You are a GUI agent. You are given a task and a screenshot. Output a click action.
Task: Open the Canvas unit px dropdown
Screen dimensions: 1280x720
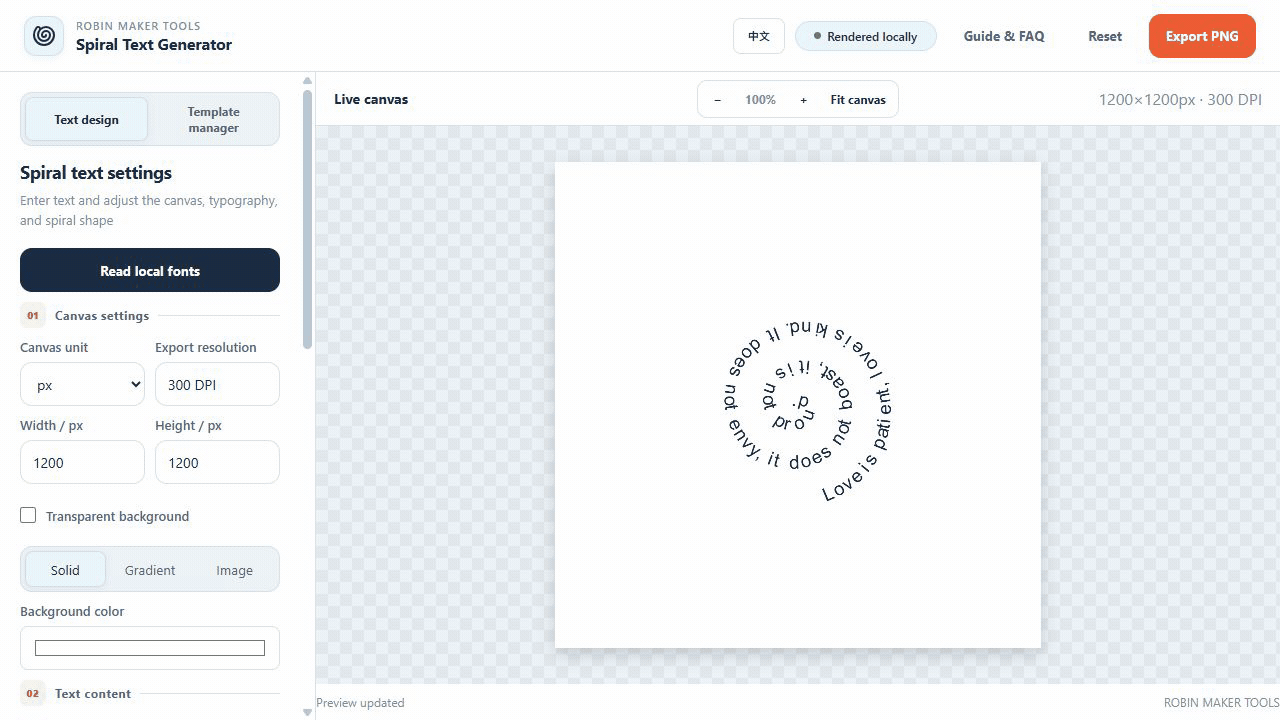click(82, 384)
